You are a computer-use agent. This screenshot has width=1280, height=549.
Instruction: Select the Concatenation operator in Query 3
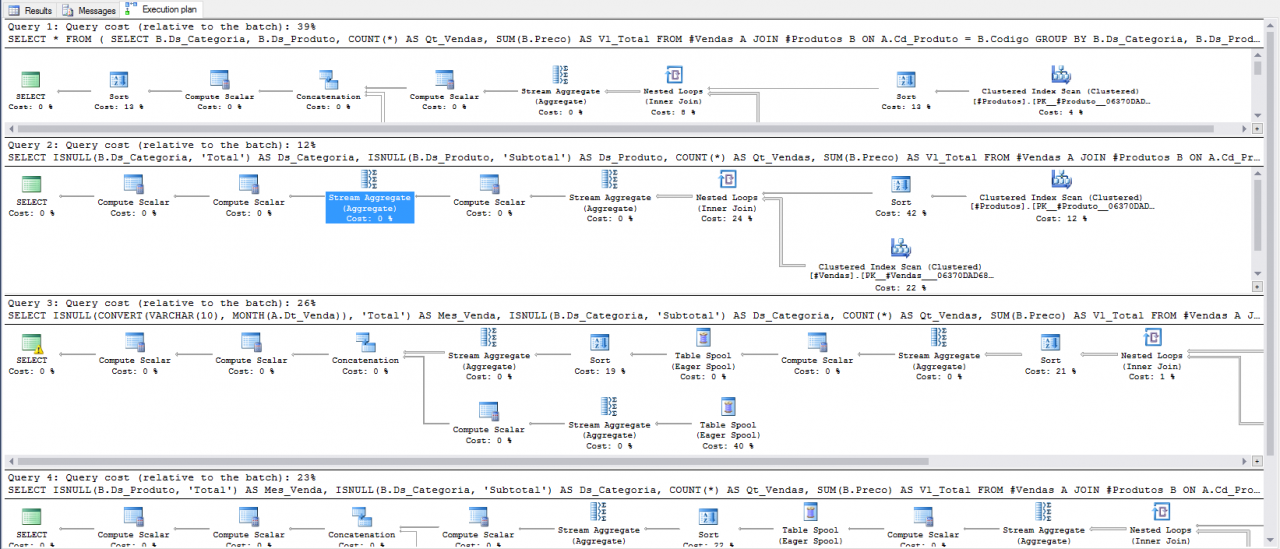(365, 343)
